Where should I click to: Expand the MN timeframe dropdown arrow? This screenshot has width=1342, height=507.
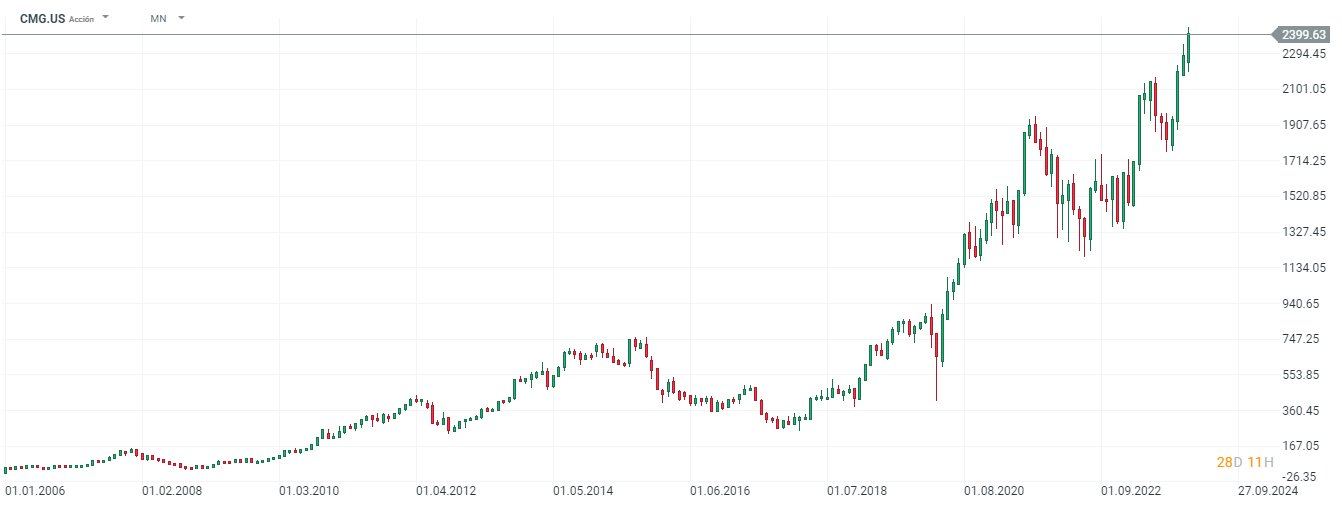(x=181, y=18)
